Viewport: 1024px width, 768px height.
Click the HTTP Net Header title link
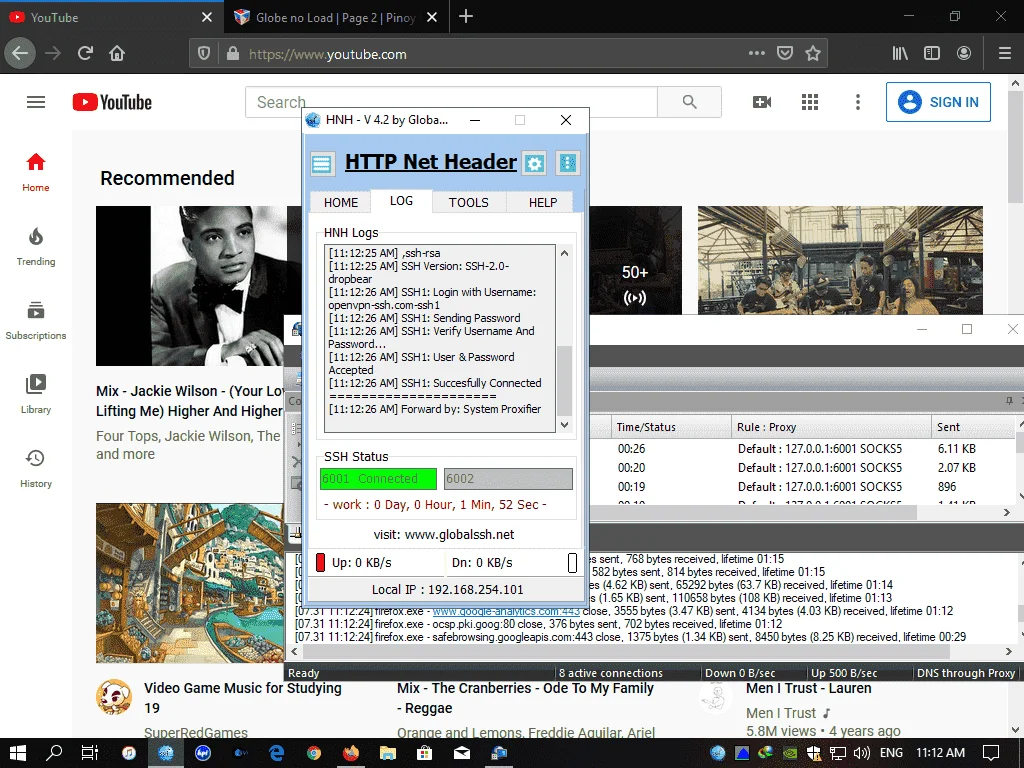[x=430, y=161]
